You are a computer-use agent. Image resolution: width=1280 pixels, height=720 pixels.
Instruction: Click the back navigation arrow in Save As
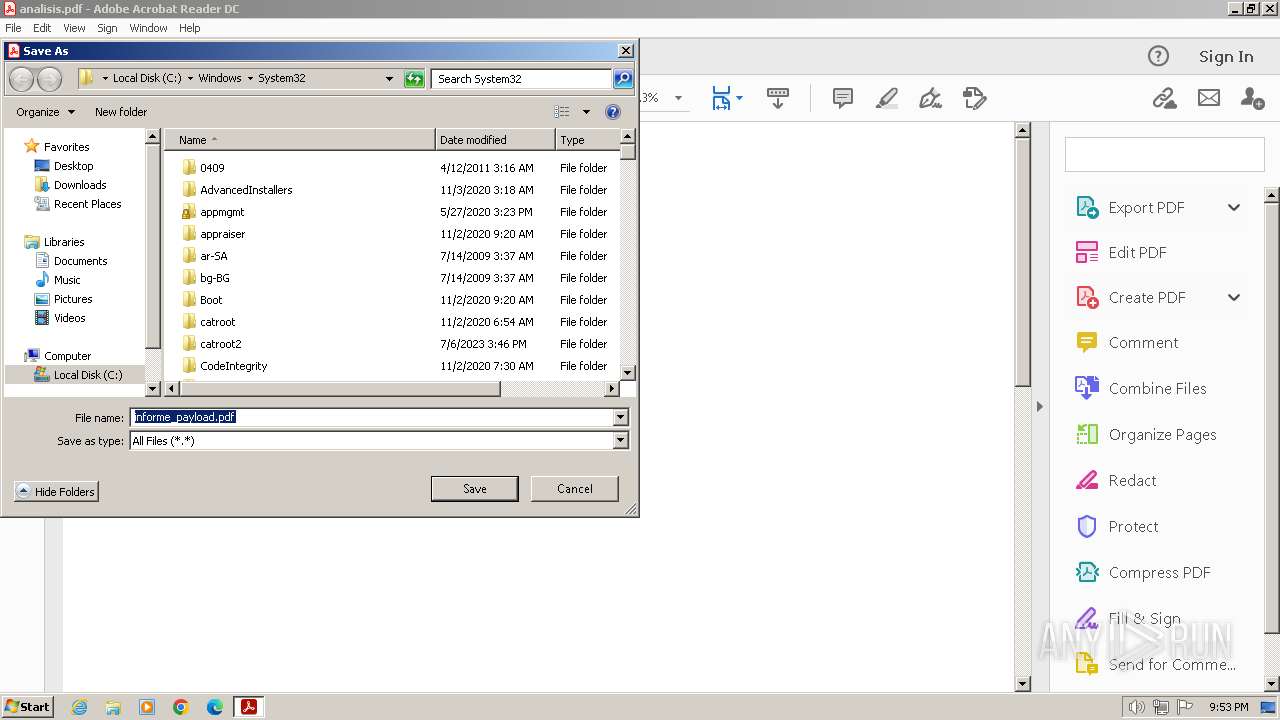tap(21, 78)
